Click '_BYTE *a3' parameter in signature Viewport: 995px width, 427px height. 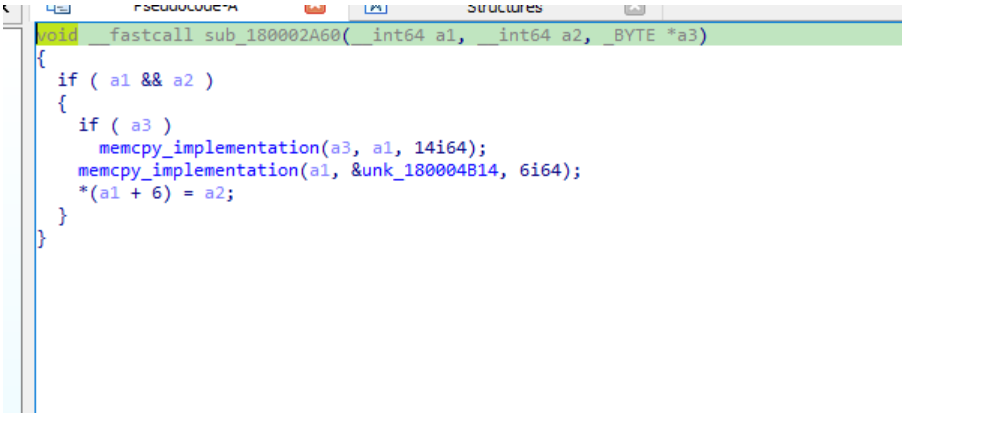650,35
